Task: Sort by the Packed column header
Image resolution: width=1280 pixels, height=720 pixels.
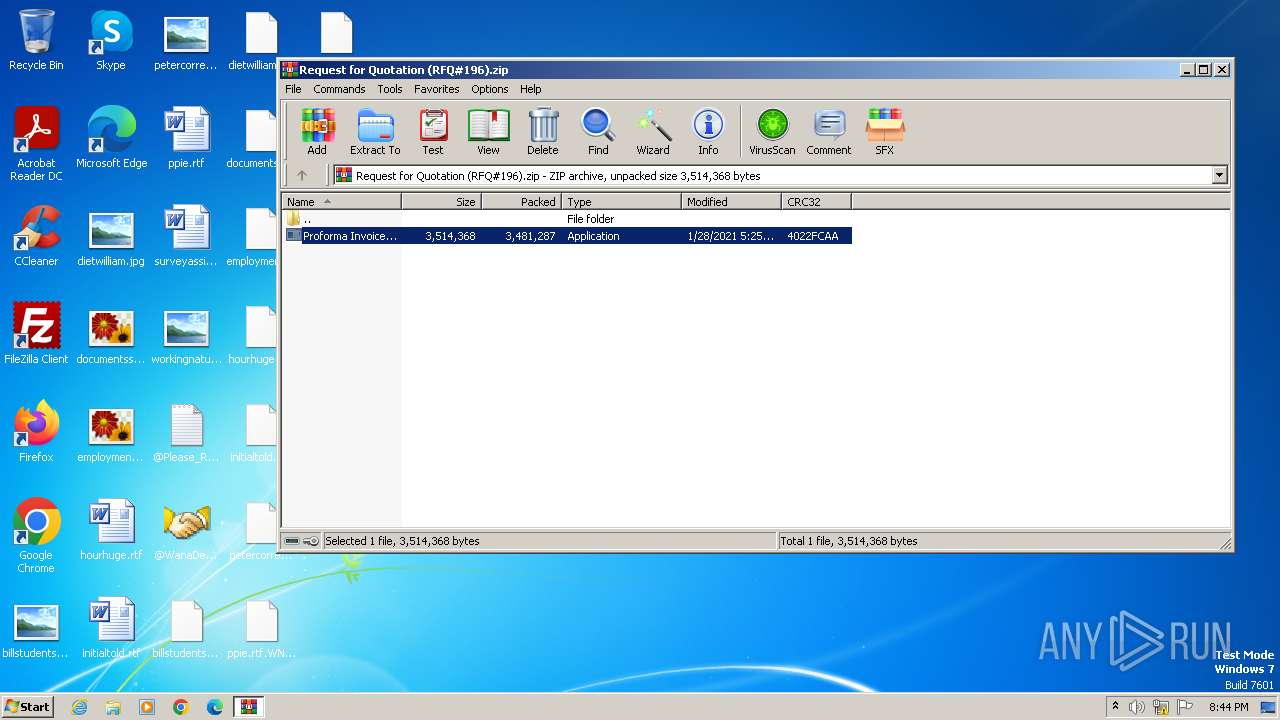Action: point(521,202)
